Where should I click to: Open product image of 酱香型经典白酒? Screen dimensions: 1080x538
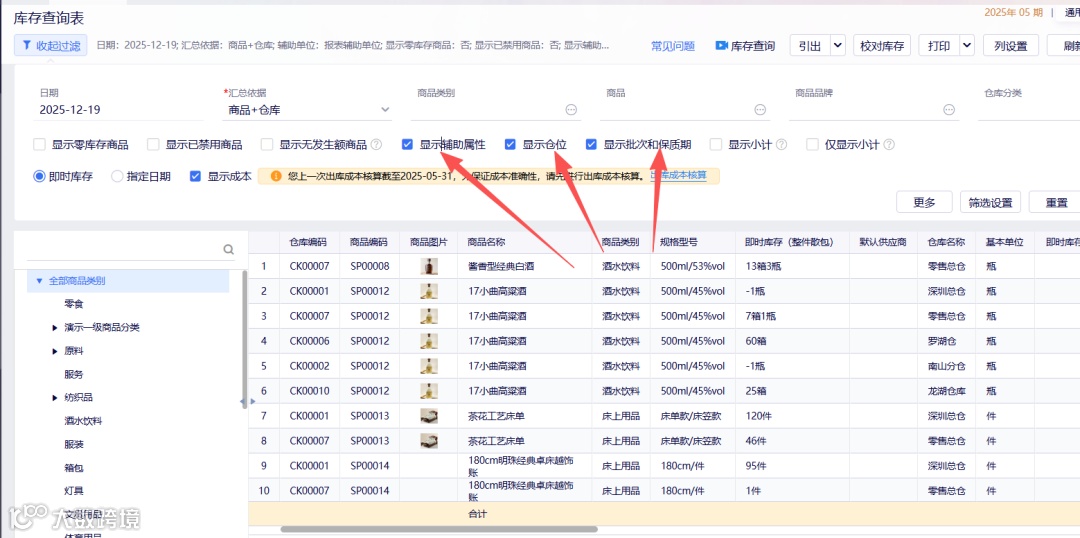pyautogui.click(x=428, y=266)
